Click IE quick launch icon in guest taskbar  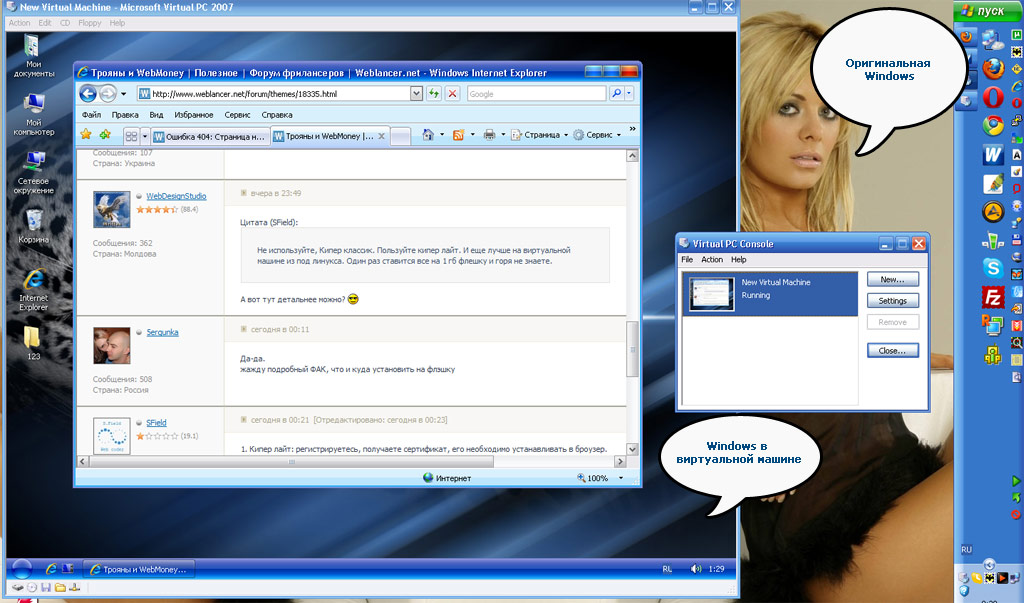pyautogui.click(x=51, y=569)
